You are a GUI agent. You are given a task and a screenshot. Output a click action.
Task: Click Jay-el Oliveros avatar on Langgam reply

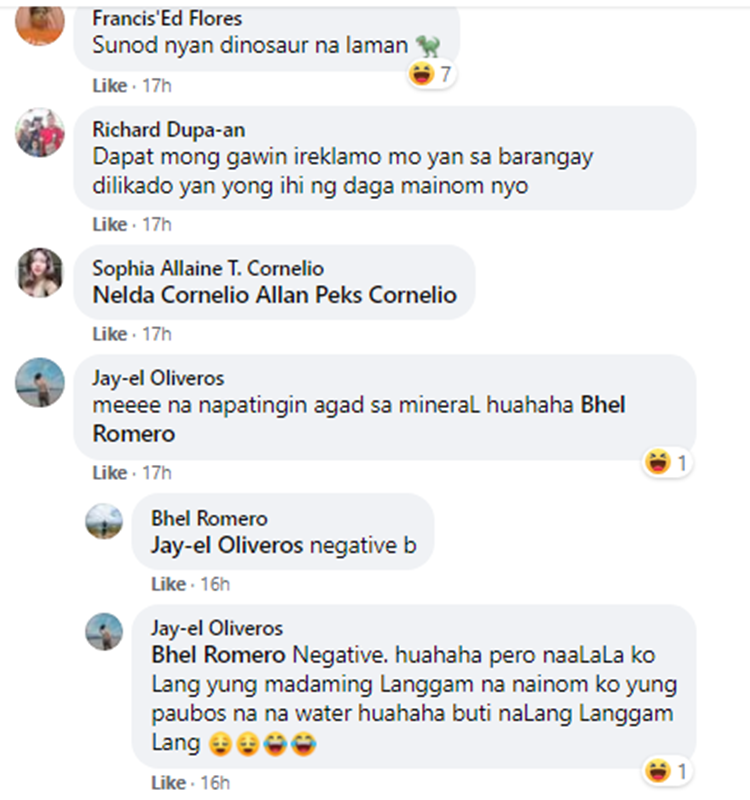pos(104,632)
